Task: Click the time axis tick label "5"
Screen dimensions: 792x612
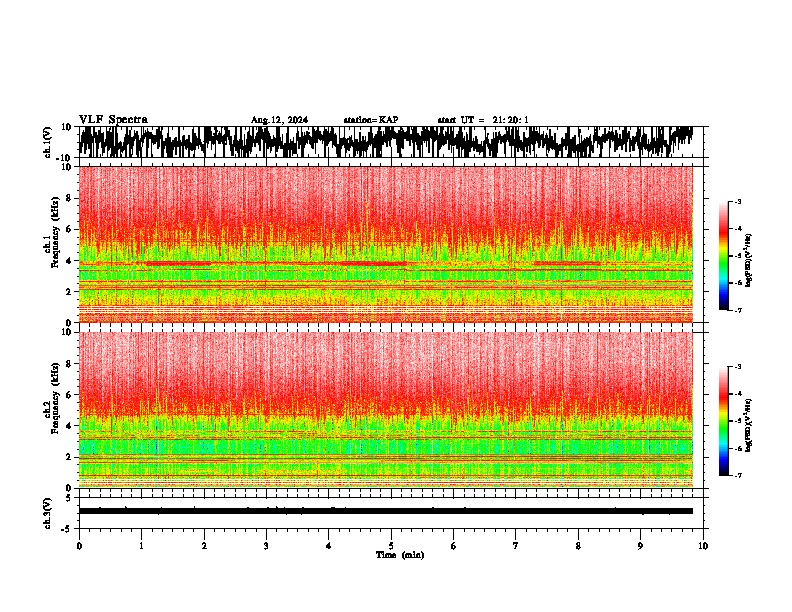Action: point(391,546)
